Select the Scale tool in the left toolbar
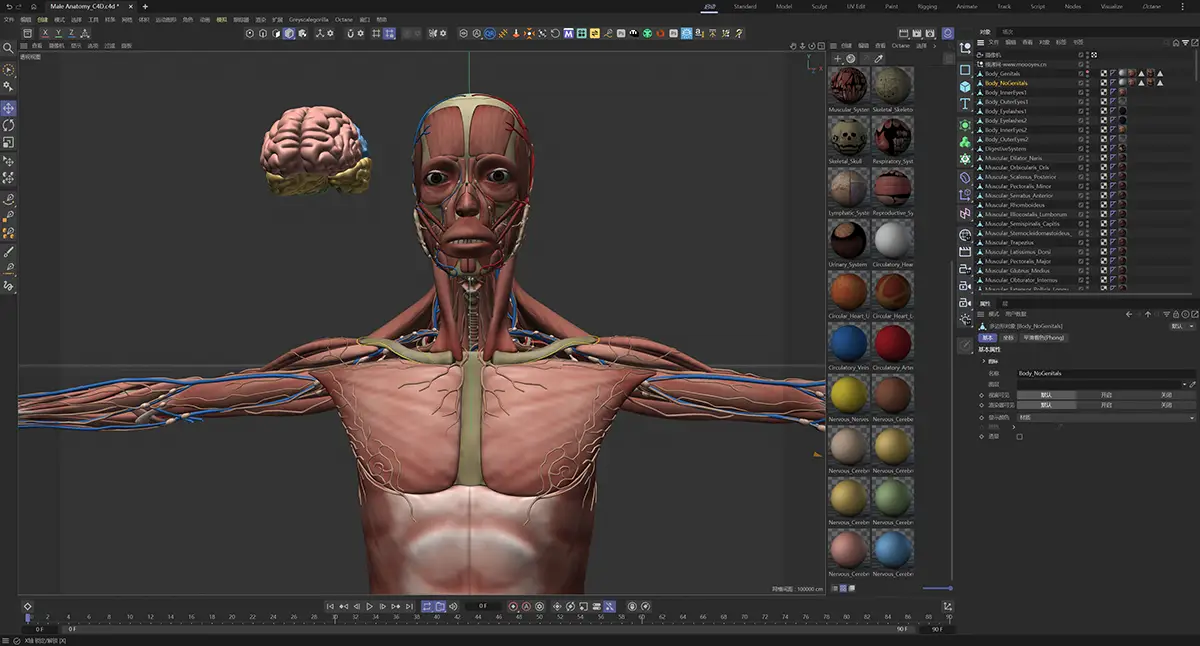The image size is (1200, 646). [8, 139]
